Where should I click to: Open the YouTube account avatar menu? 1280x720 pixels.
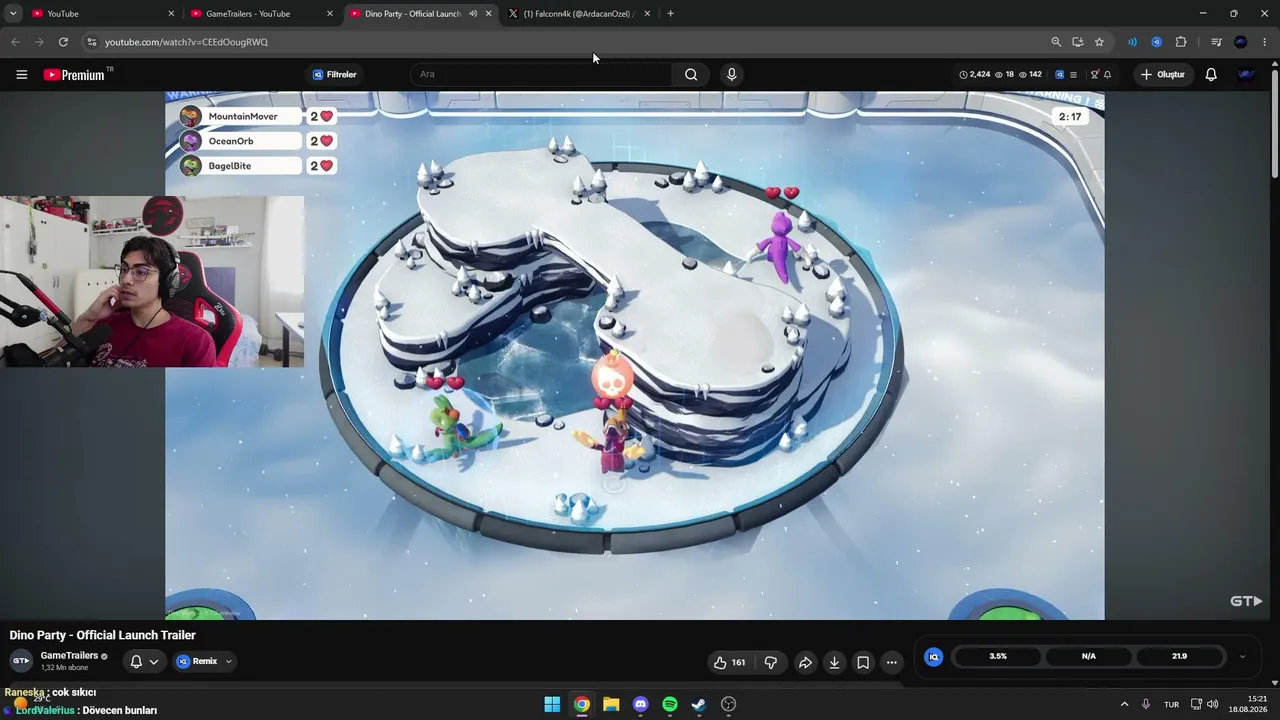click(1246, 74)
